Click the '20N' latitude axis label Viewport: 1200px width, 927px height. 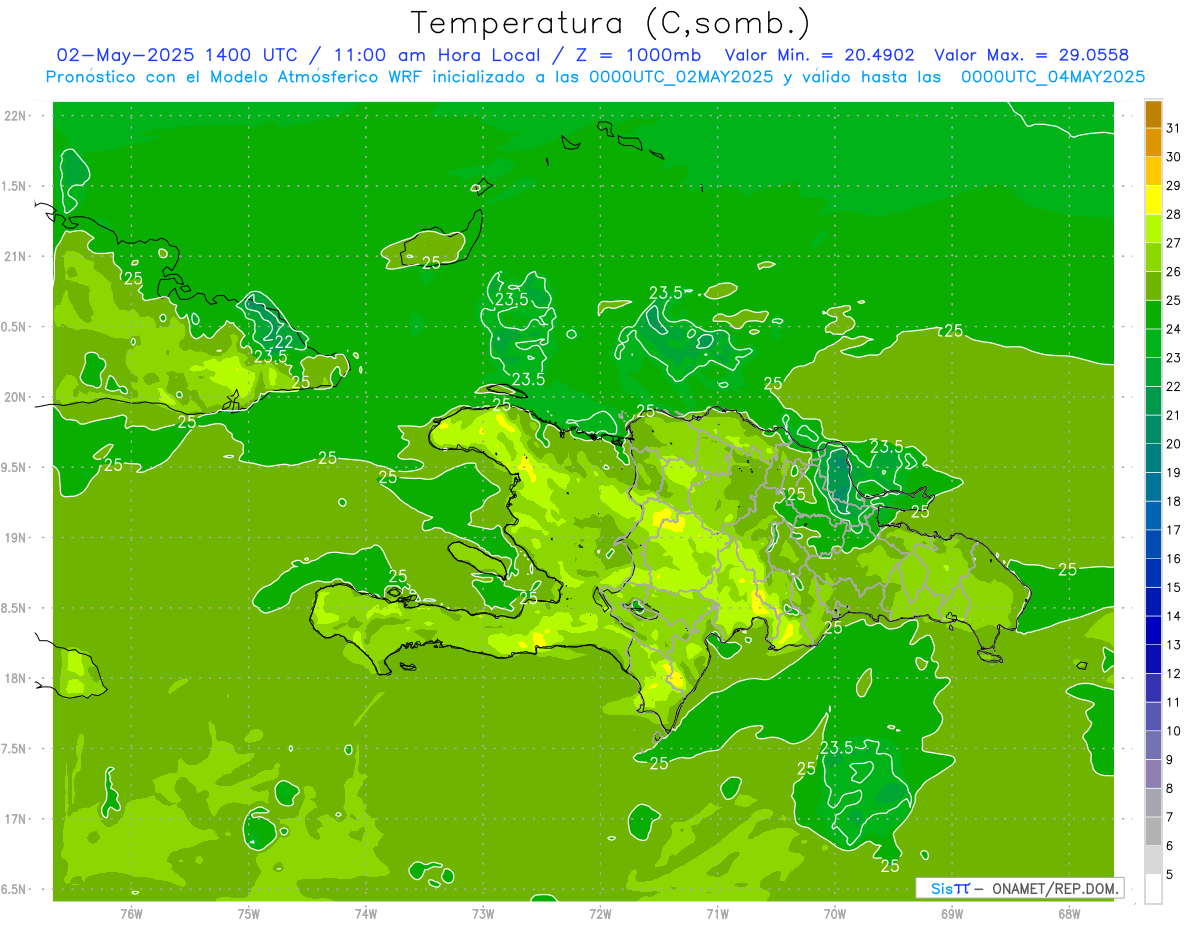[x=15, y=397]
